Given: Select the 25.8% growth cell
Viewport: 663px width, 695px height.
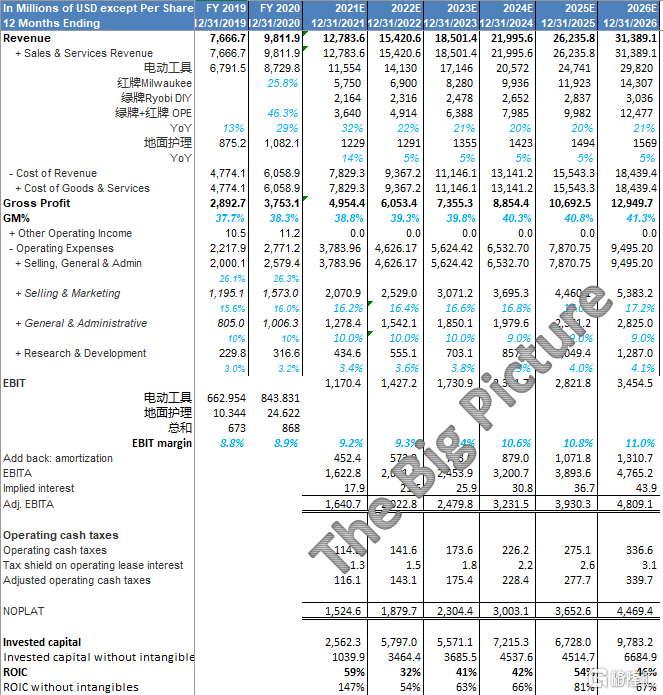Looking at the screenshot, I should point(283,83).
